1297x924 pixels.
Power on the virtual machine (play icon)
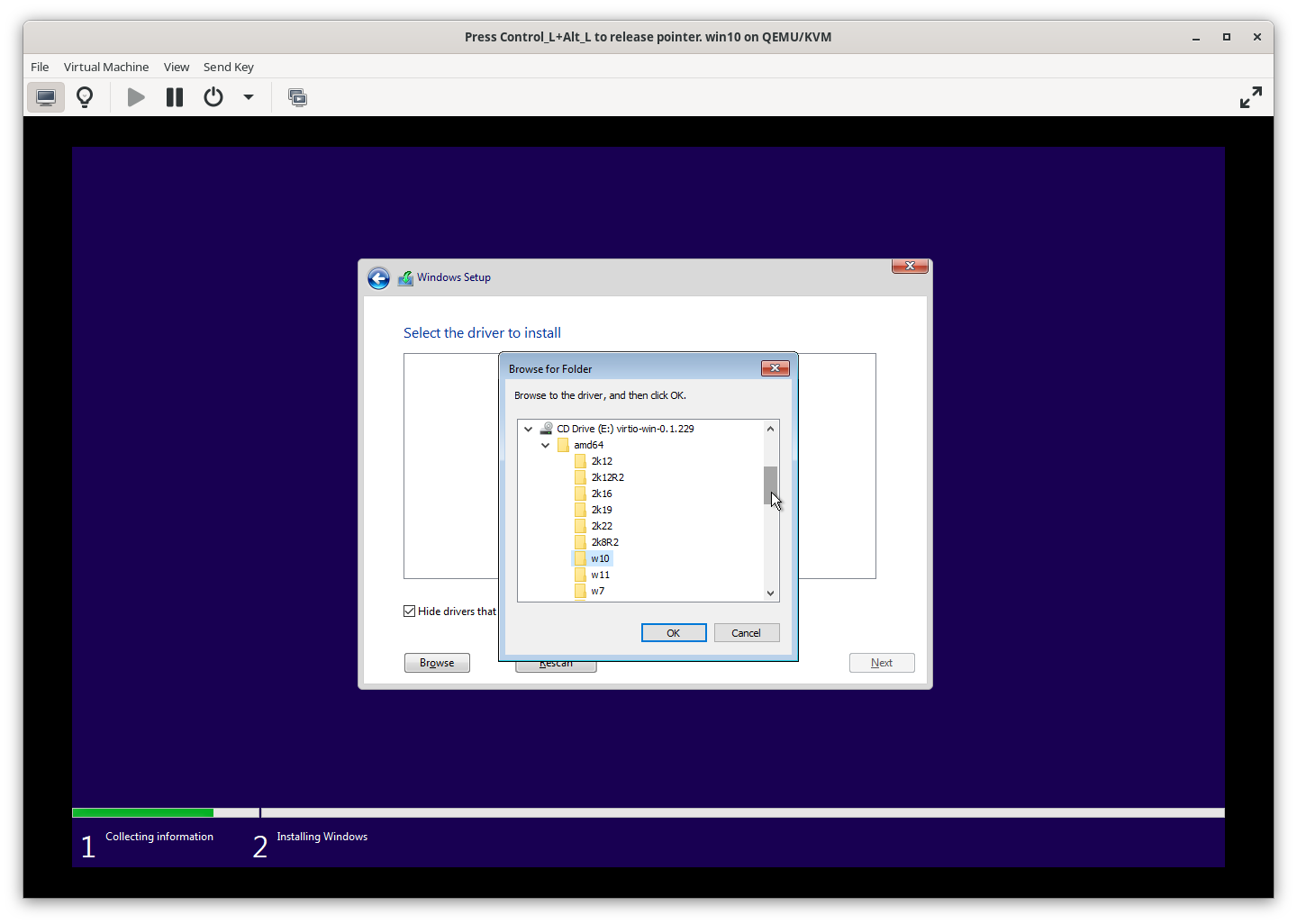136,97
